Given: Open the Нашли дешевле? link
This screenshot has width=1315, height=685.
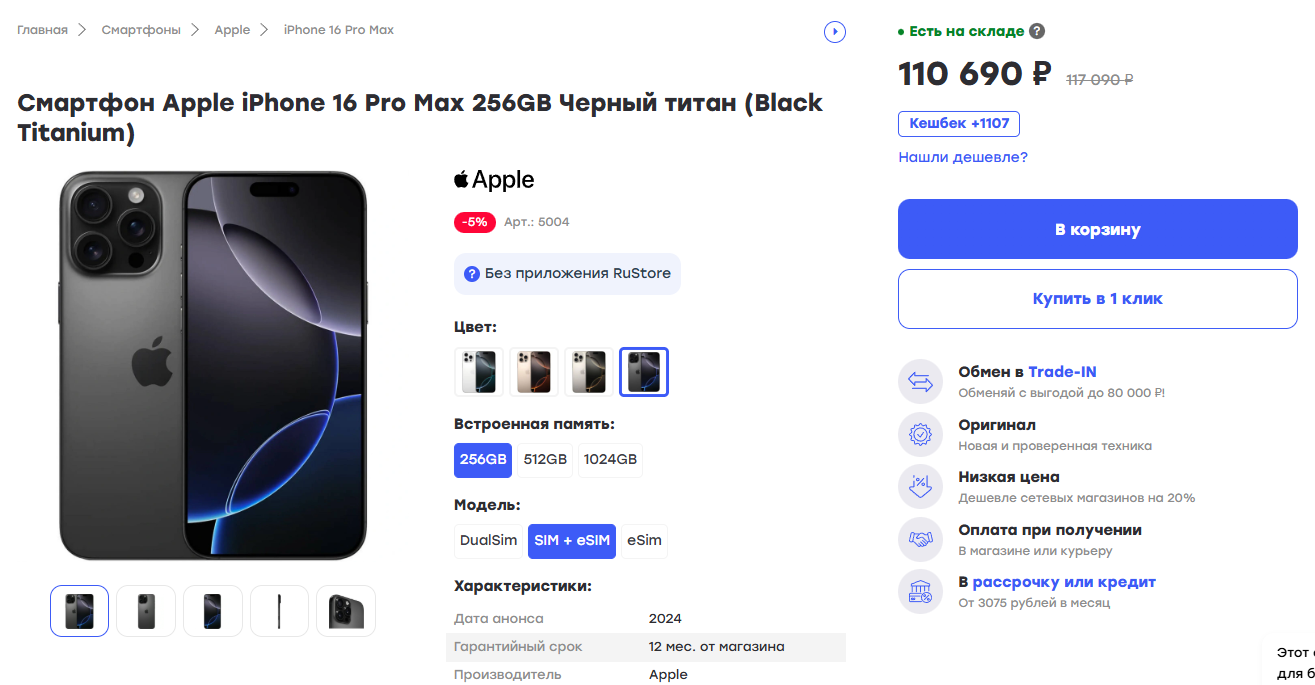Looking at the screenshot, I should pos(962,157).
